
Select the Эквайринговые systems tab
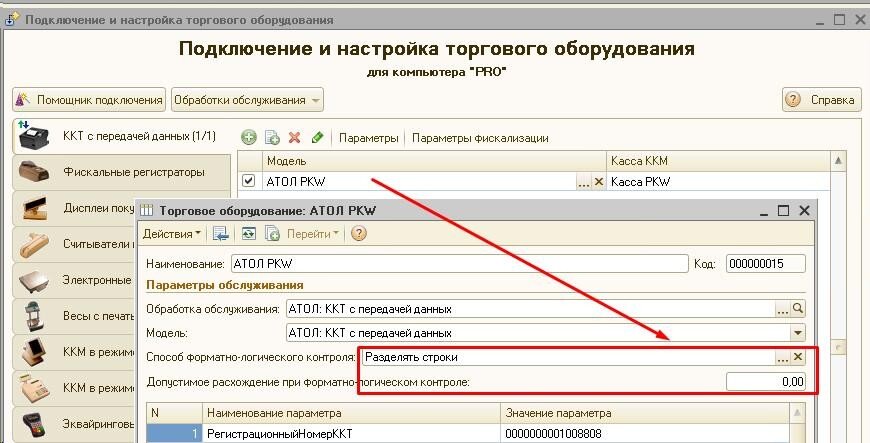(74, 424)
